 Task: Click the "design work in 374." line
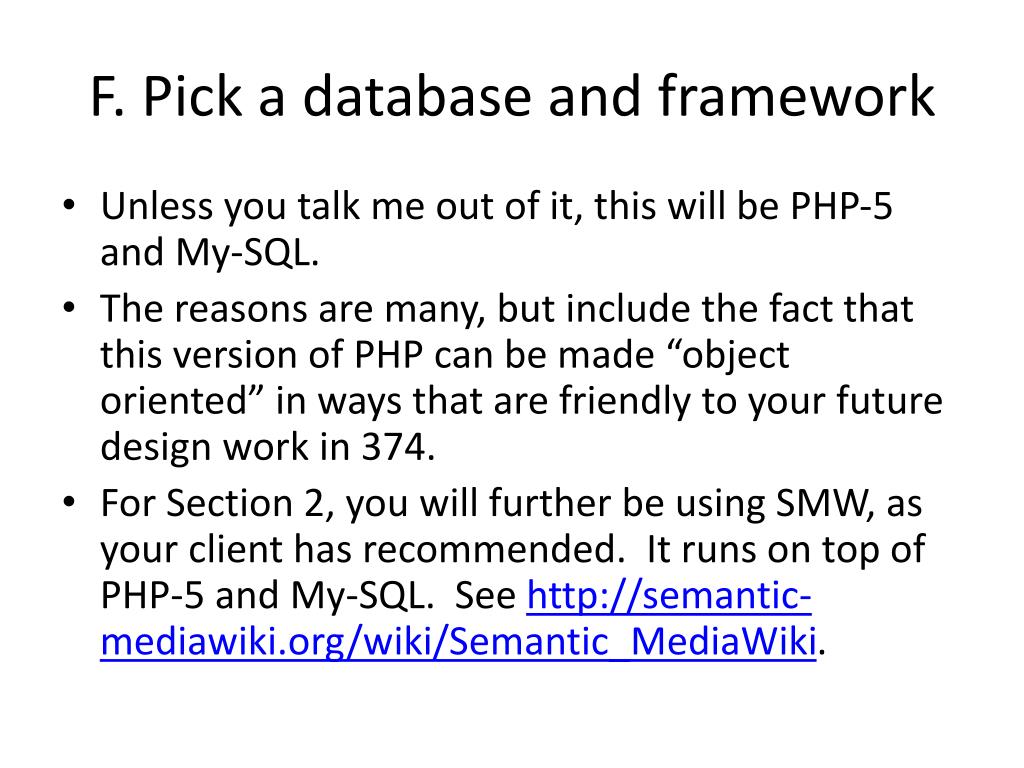pos(268,448)
